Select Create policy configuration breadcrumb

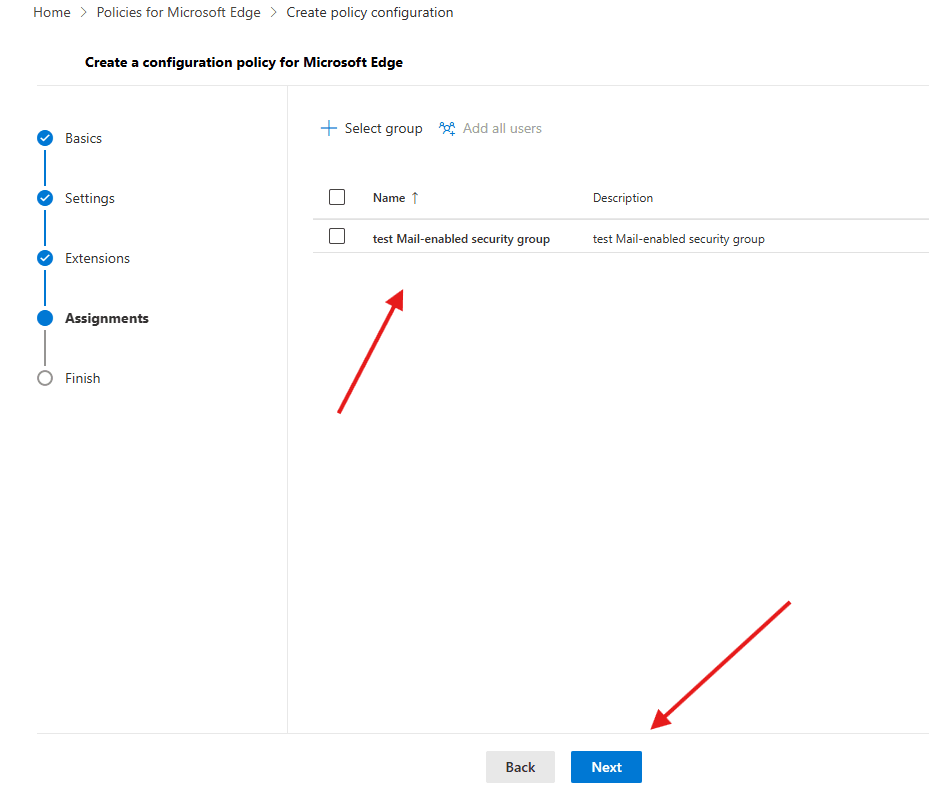[369, 13]
